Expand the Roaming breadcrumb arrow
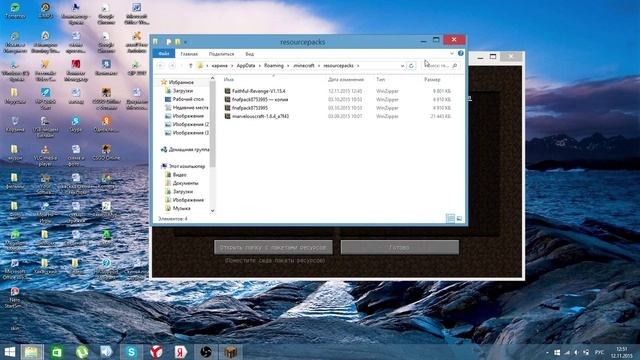Viewport: 640px width, 360px height. point(288,66)
